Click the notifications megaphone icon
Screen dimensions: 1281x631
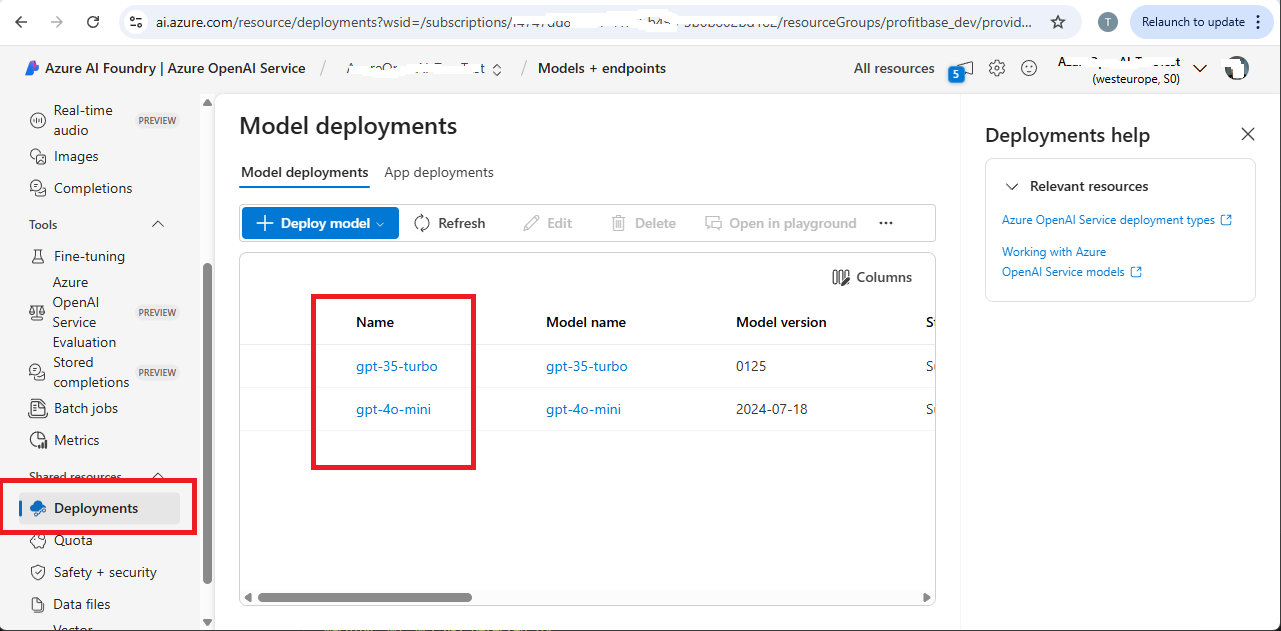962,69
